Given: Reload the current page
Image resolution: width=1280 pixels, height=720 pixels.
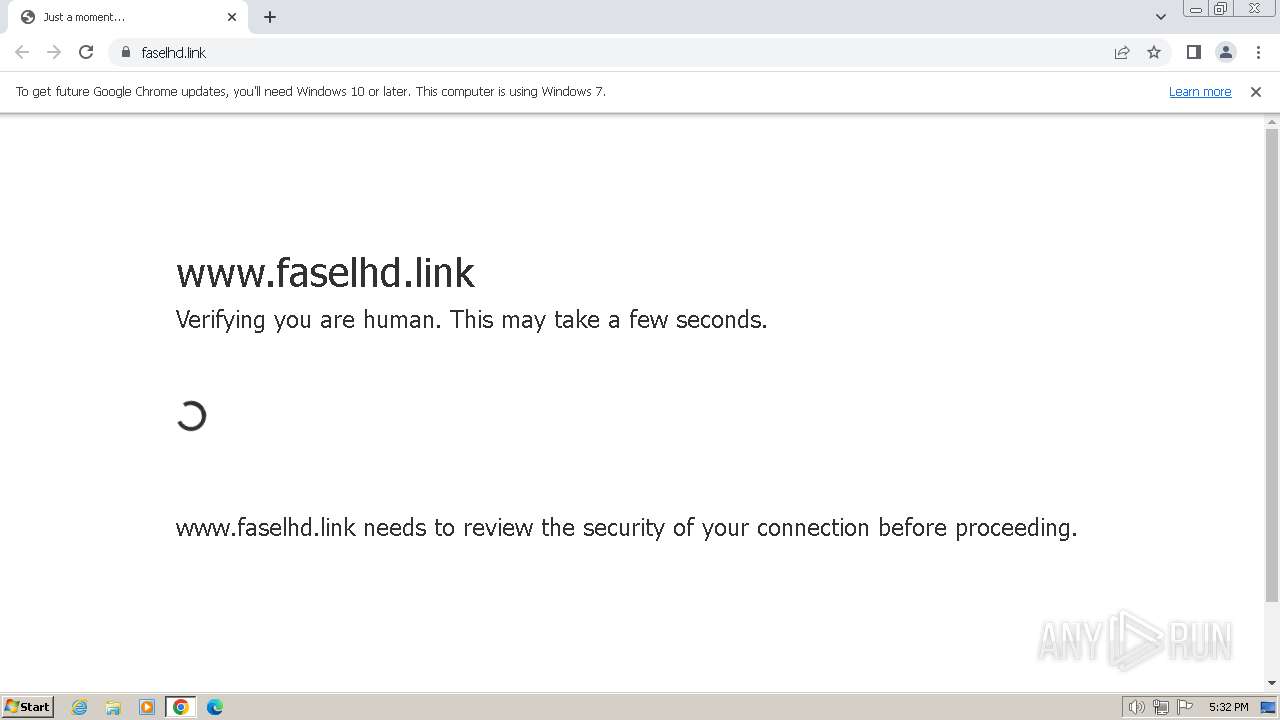Looking at the screenshot, I should click(86, 52).
